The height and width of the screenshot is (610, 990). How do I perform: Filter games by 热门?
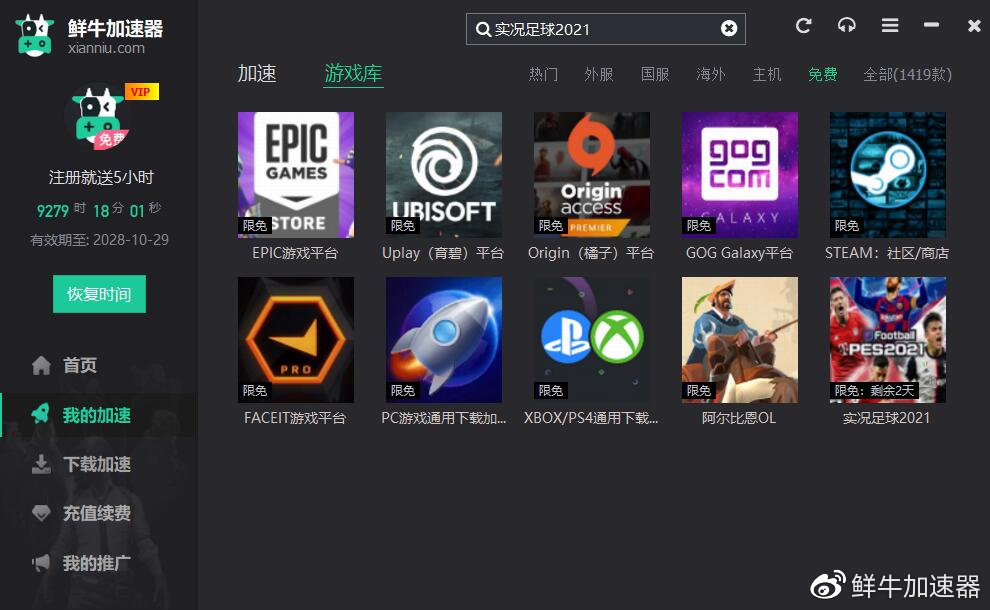542,74
